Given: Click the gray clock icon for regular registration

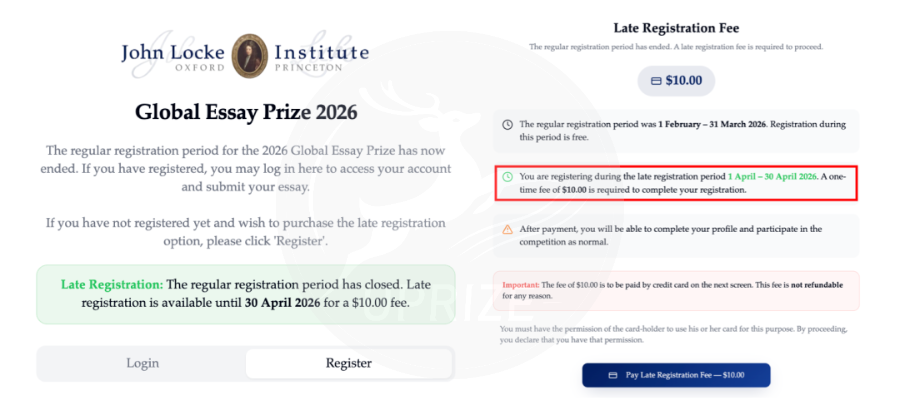Looking at the screenshot, I should [507, 124].
